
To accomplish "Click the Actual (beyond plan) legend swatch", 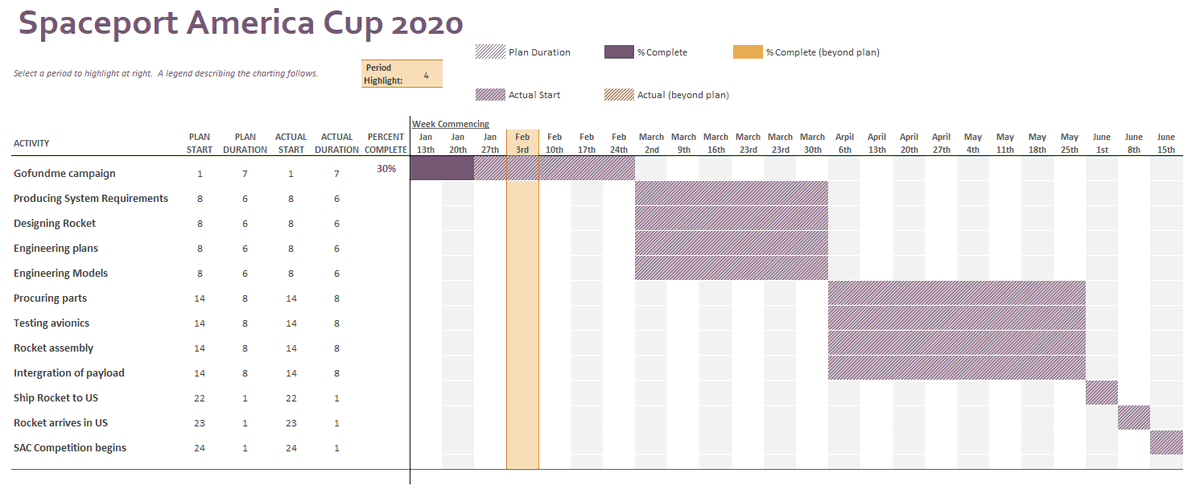I will pos(619,95).
